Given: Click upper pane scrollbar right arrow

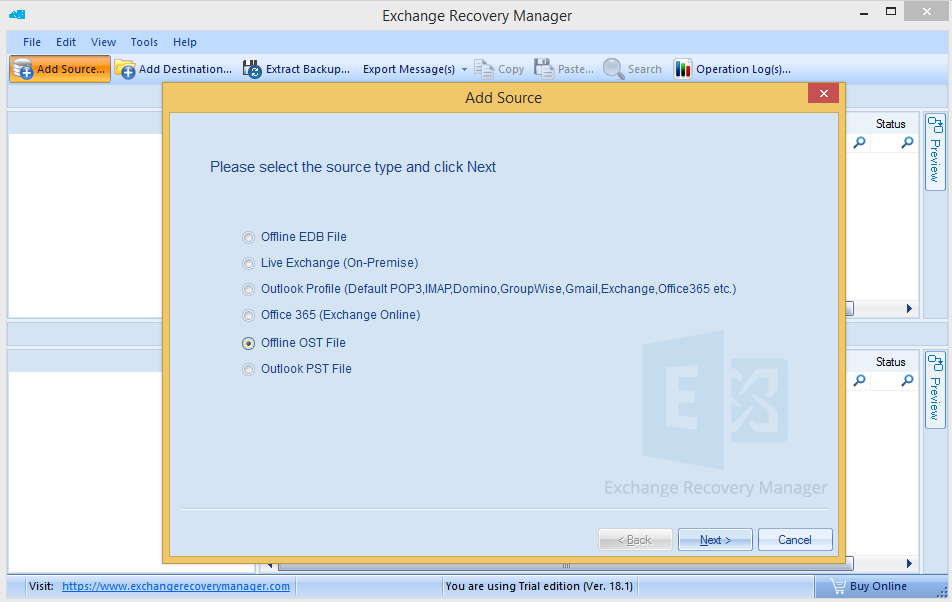Looking at the screenshot, I should click(909, 309).
